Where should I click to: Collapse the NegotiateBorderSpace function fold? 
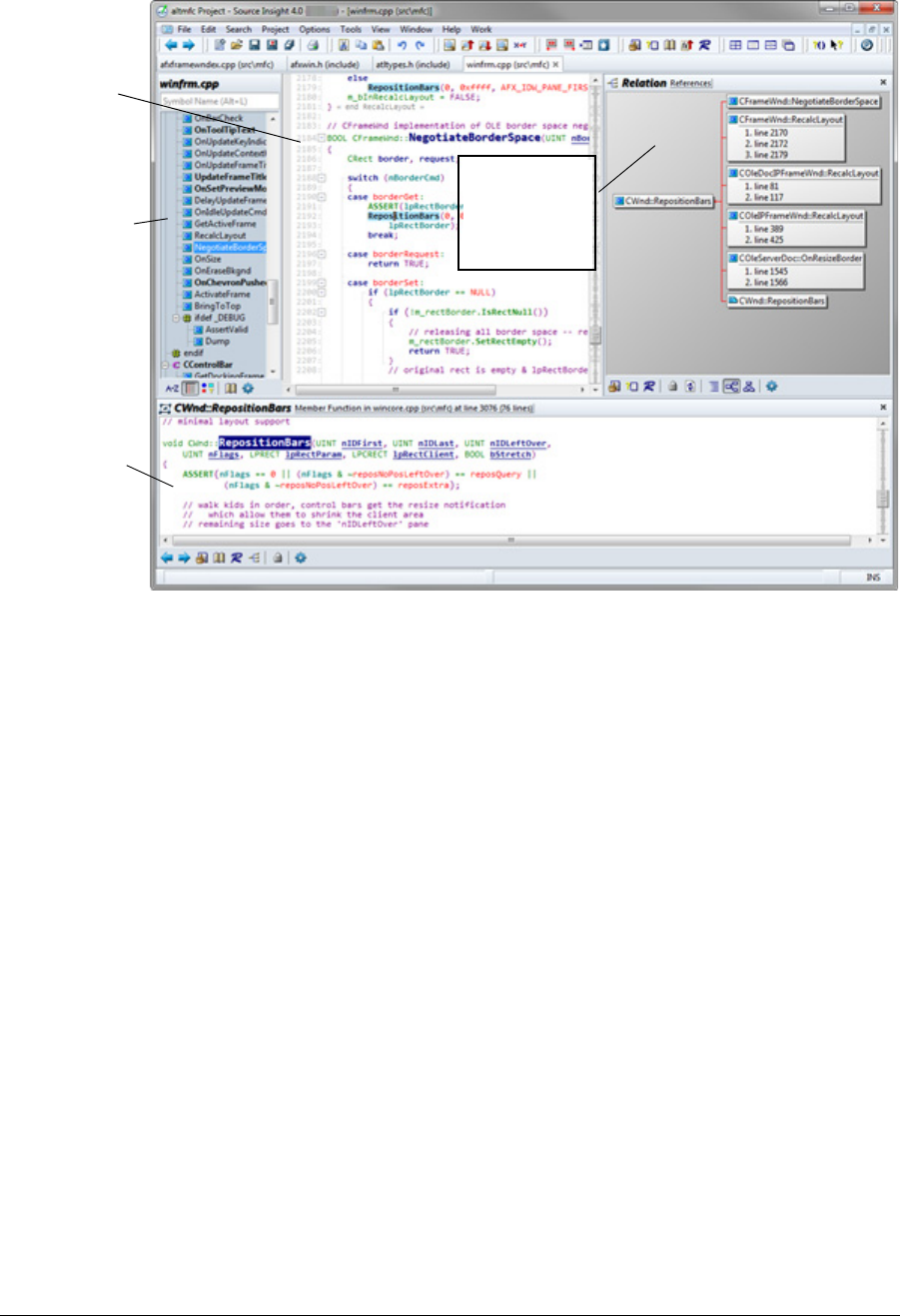[x=322, y=138]
